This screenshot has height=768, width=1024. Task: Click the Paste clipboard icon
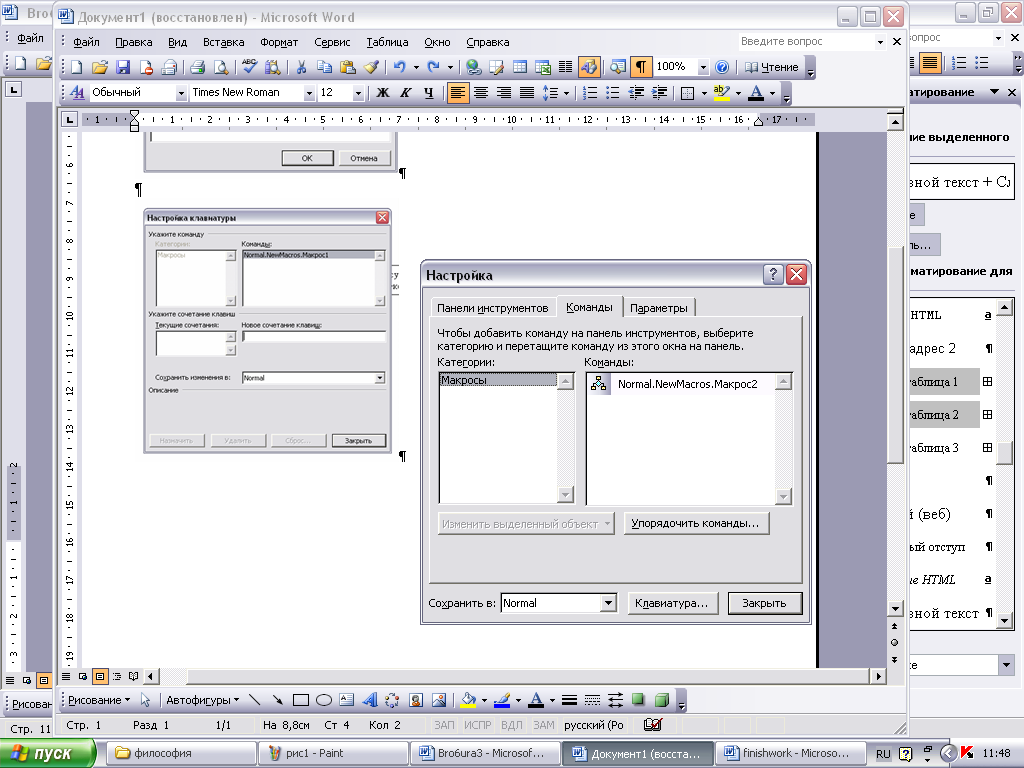[x=347, y=67]
